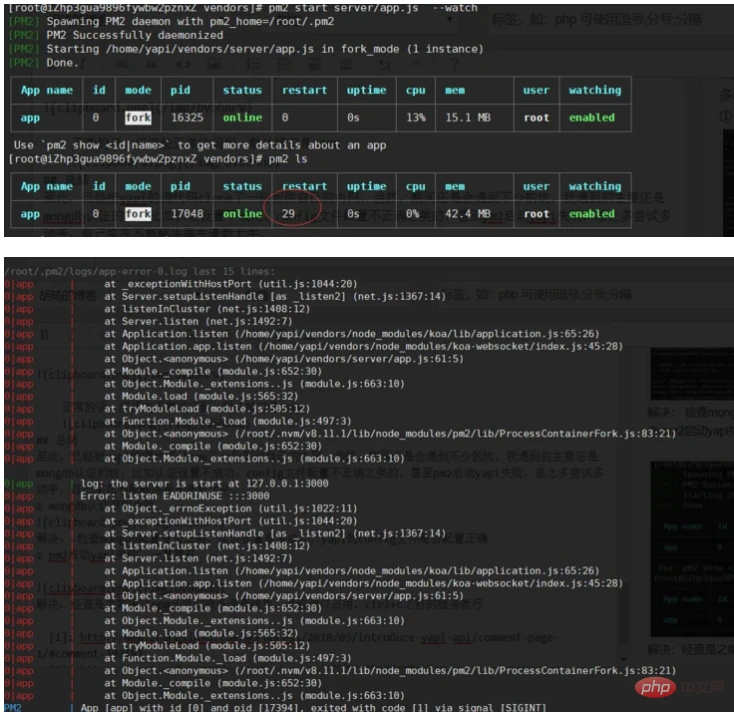The height and width of the screenshot is (720, 734).
Task: Click 'root' user in the pid 16325 row
Action: [x=536, y=118]
